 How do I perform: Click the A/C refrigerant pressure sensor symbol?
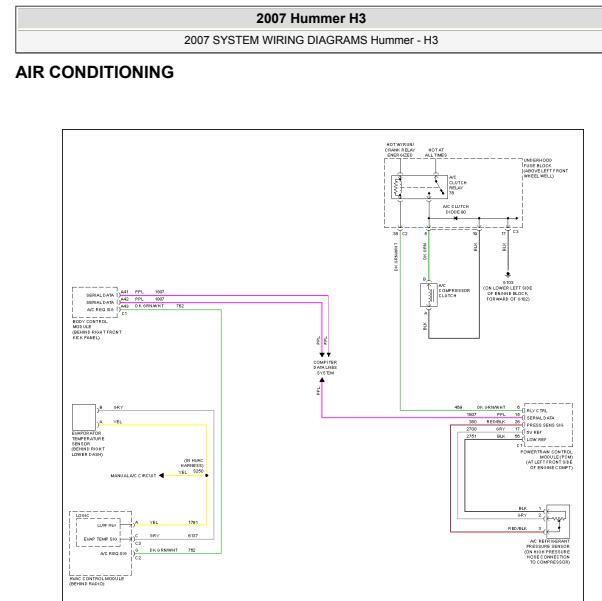pyautogui.click(x=558, y=521)
